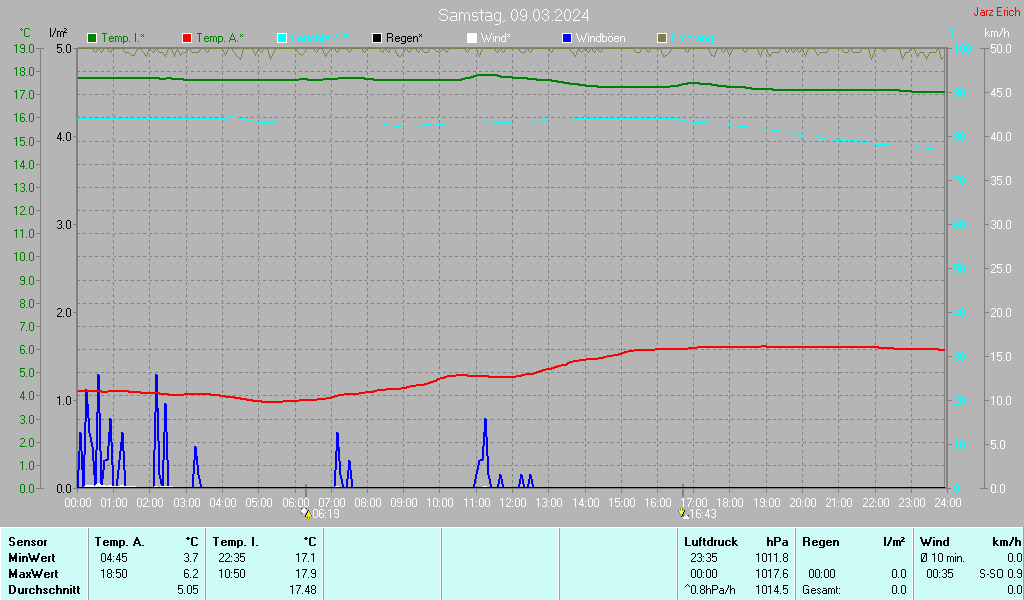
Task: Click the pressure average 1014.5
Action: [772, 590]
